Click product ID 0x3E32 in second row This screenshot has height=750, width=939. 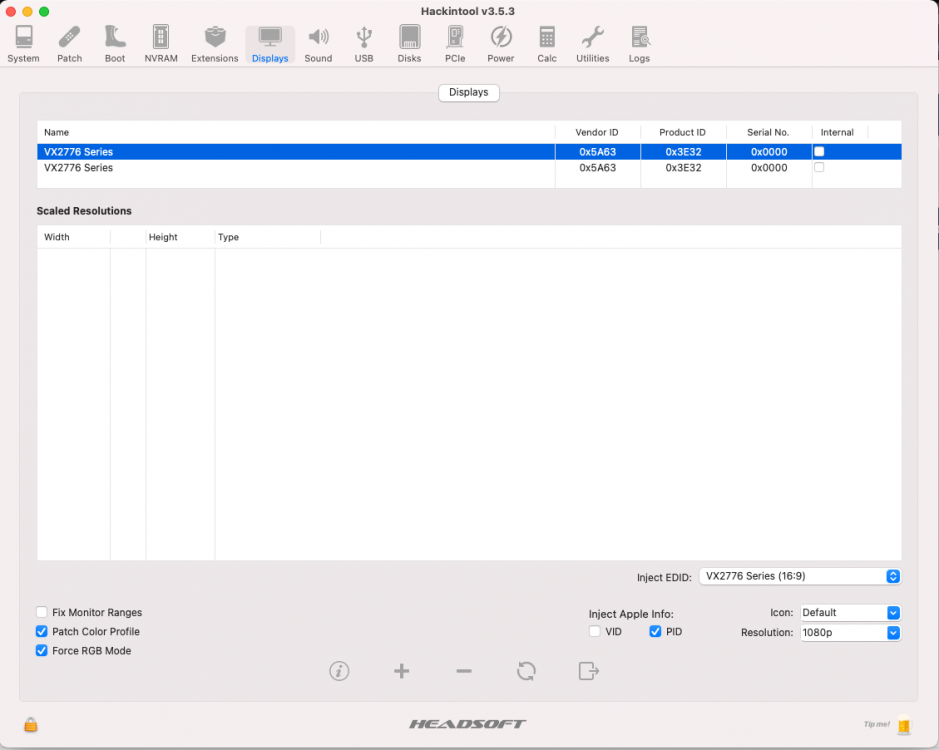[x=683, y=168]
